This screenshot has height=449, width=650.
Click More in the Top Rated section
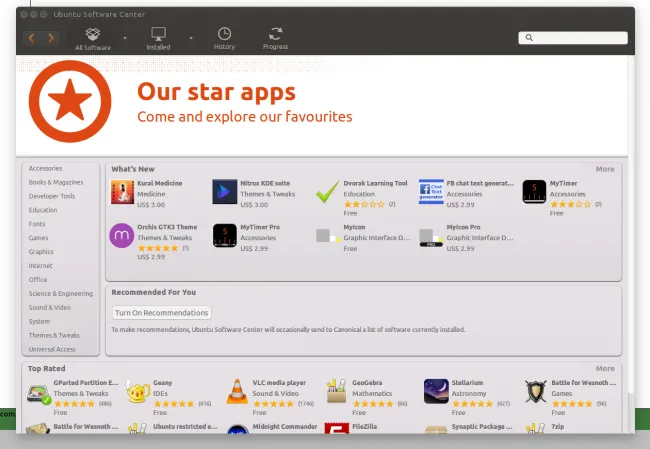pyautogui.click(x=605, y=369)
